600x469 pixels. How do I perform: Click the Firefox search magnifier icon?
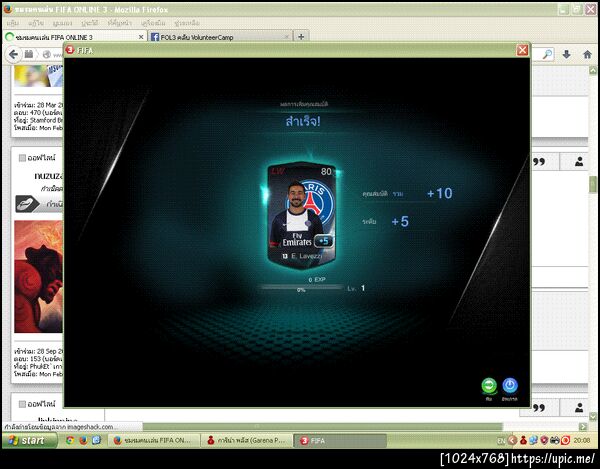(x=547, y=54)
